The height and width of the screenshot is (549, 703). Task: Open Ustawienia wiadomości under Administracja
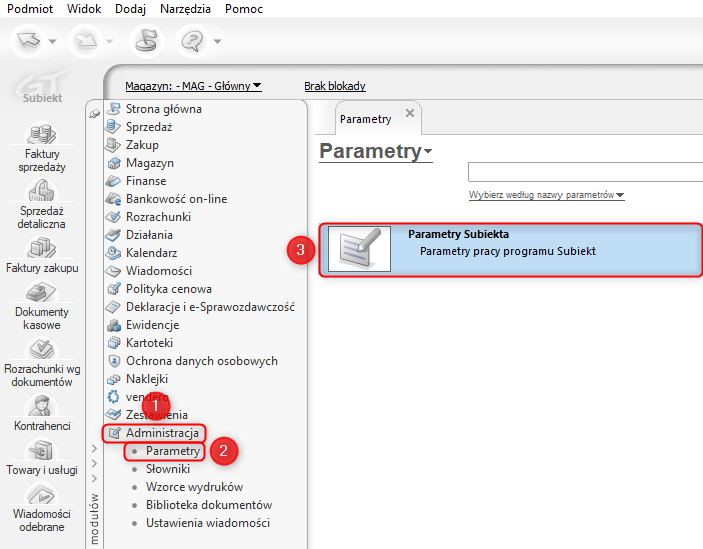click(208, 523)
